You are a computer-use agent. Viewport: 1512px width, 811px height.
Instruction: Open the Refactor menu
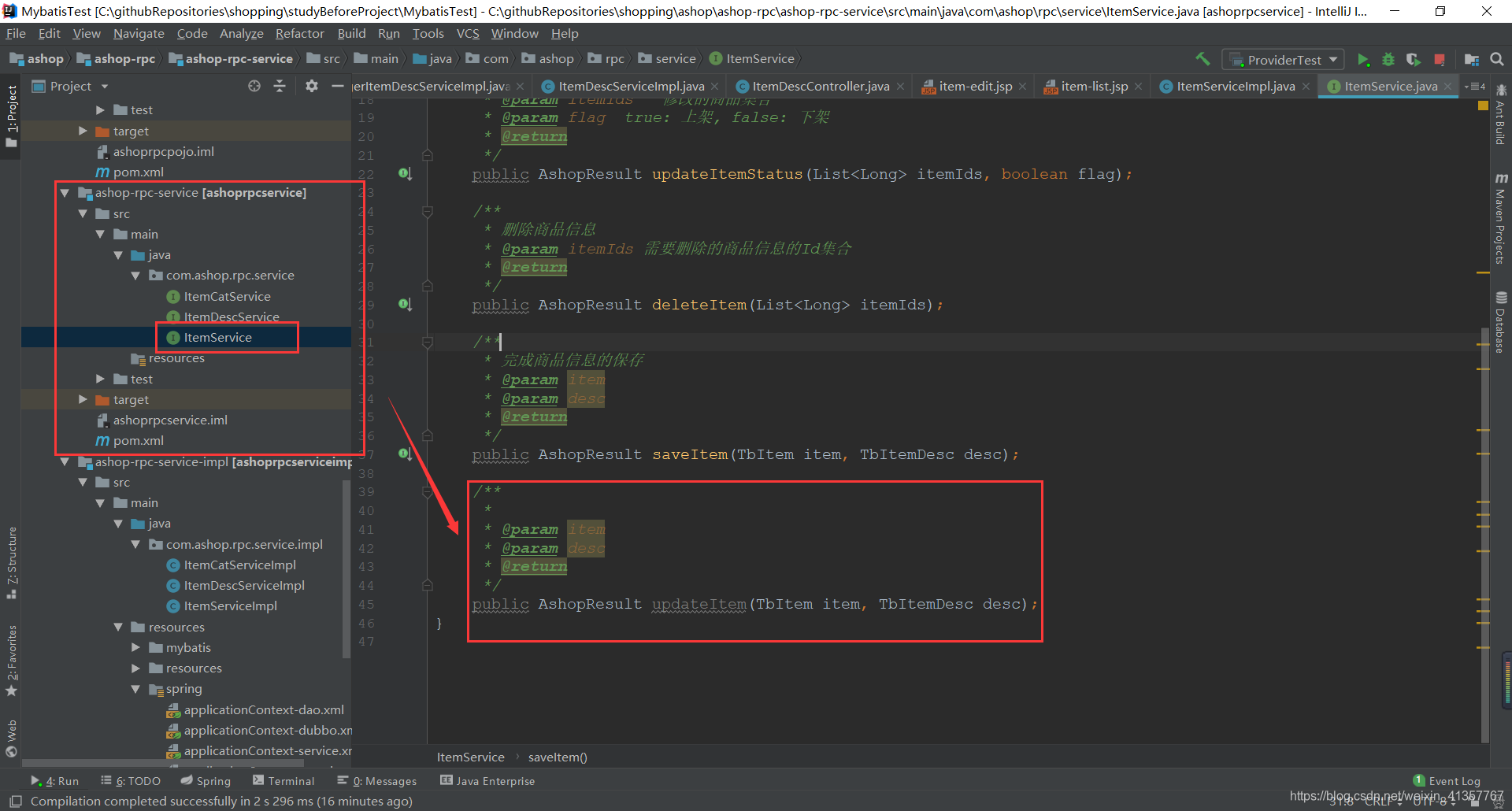tap(299, 34)
